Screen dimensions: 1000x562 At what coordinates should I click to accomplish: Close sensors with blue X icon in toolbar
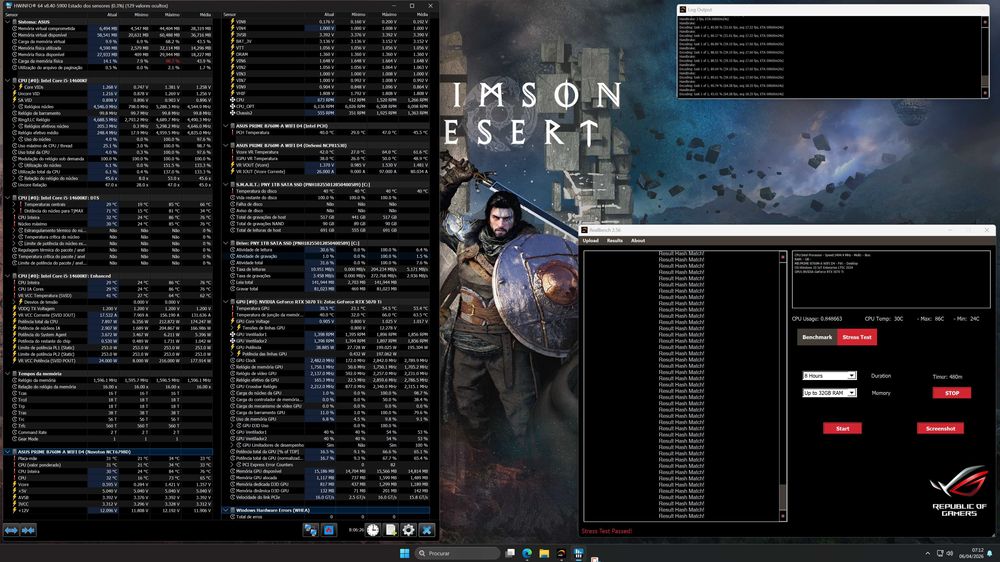click(x=427, y=530)
